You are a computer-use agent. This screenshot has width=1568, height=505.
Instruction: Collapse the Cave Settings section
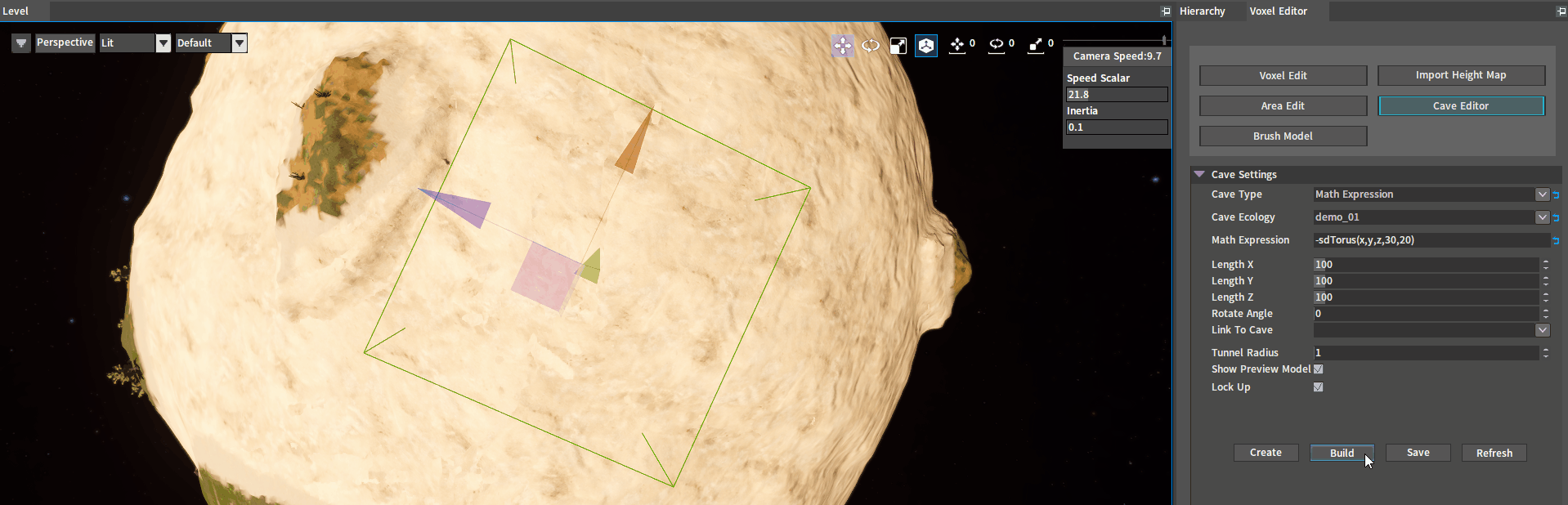(1199, 175)
